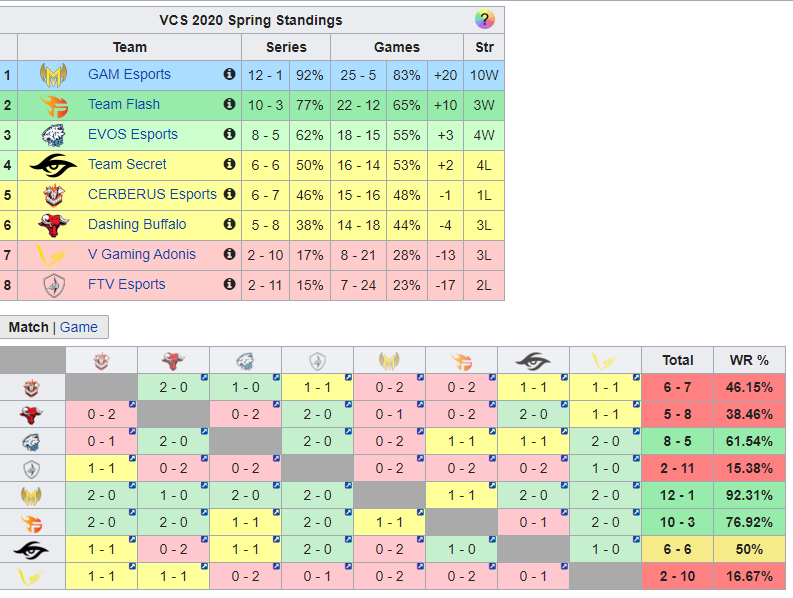Screen dimensions: 793x598
Task: Click the Team Flash logo in standings
Action: pyautogui.click(x=53, y=105)
